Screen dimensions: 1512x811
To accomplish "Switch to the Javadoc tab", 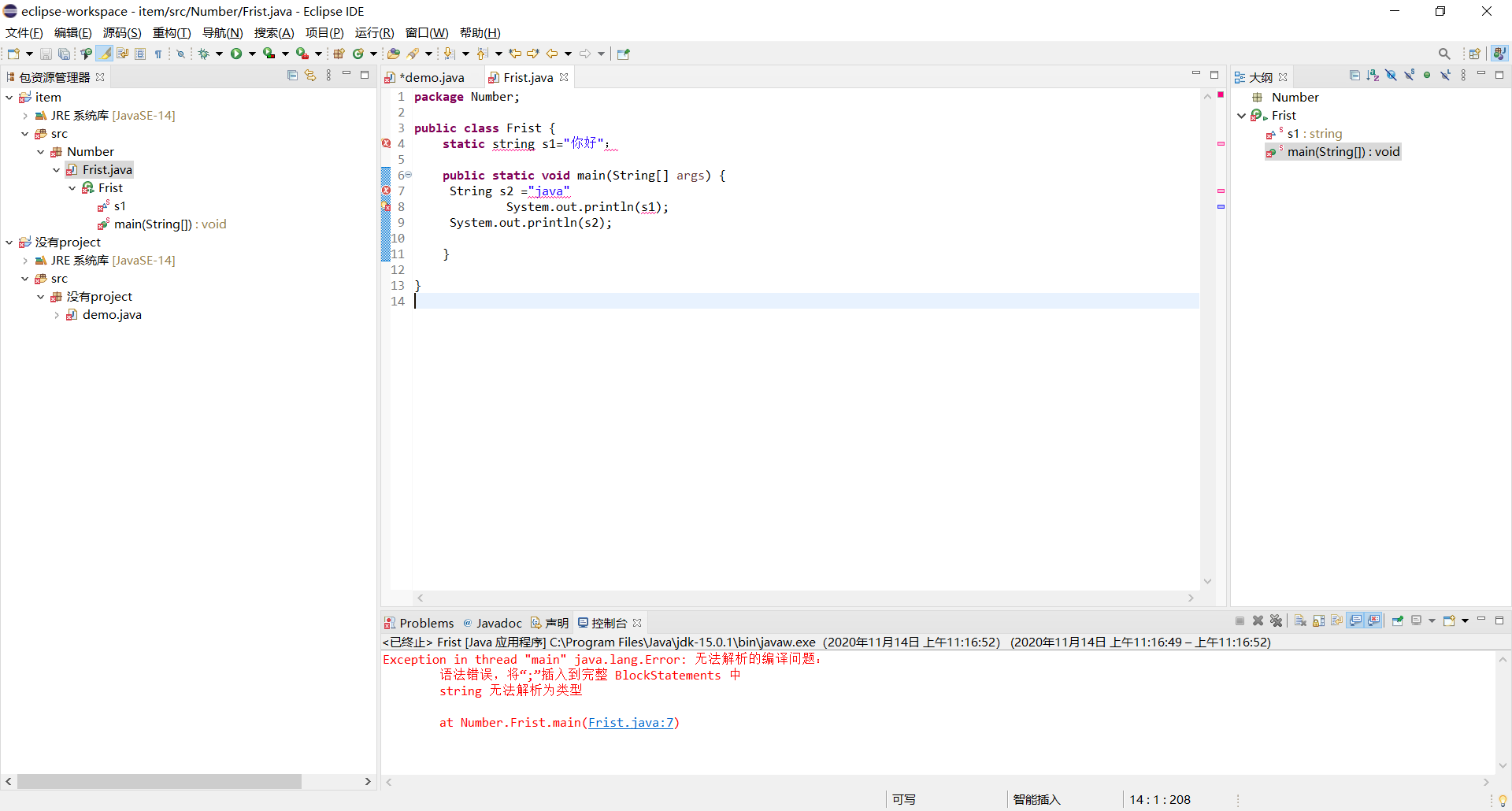I will tap(492, 623).
